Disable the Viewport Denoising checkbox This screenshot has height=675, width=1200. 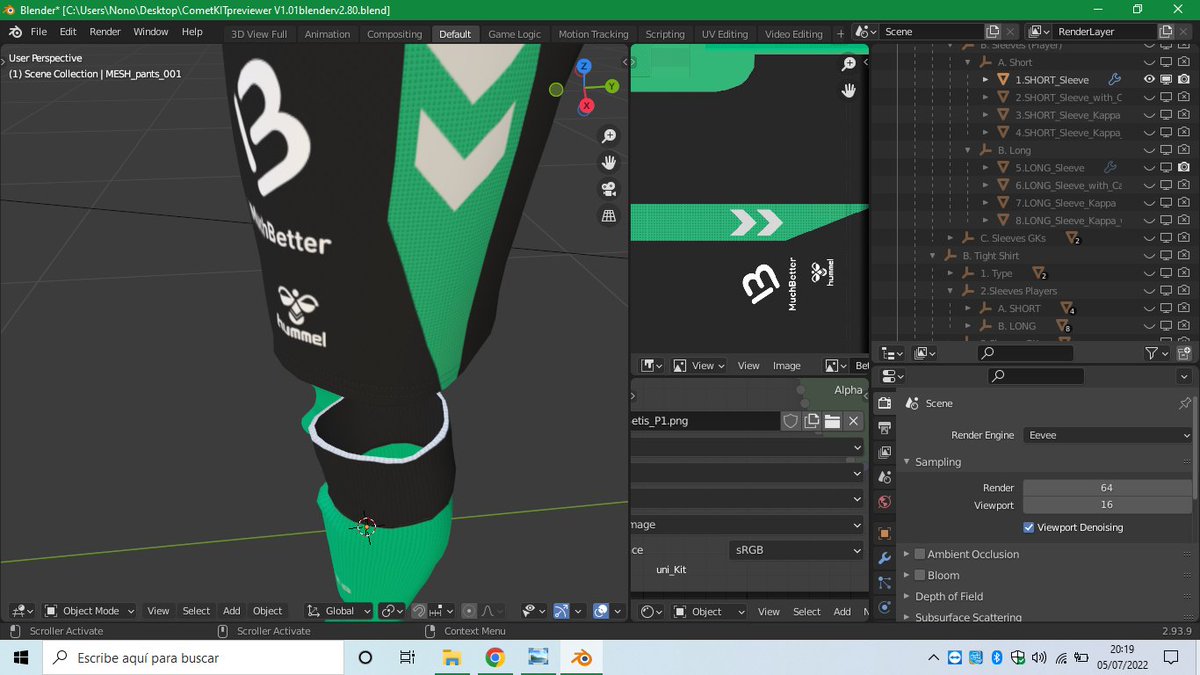click(1029, 527)
